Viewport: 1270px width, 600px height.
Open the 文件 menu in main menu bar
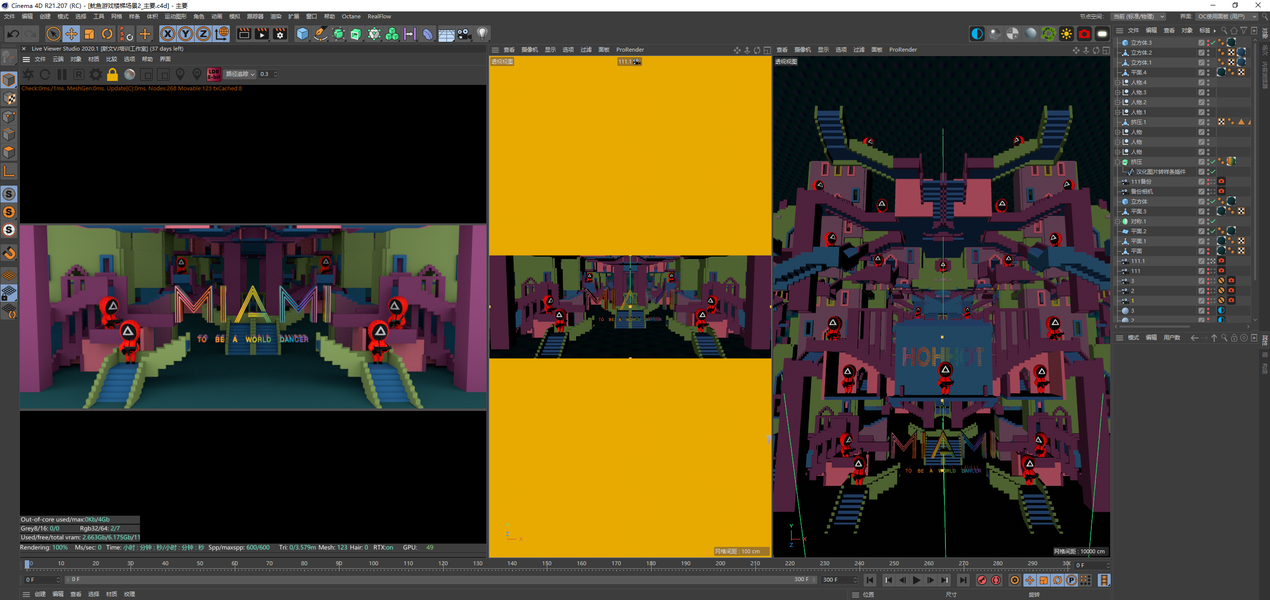(x=9, y=16)
